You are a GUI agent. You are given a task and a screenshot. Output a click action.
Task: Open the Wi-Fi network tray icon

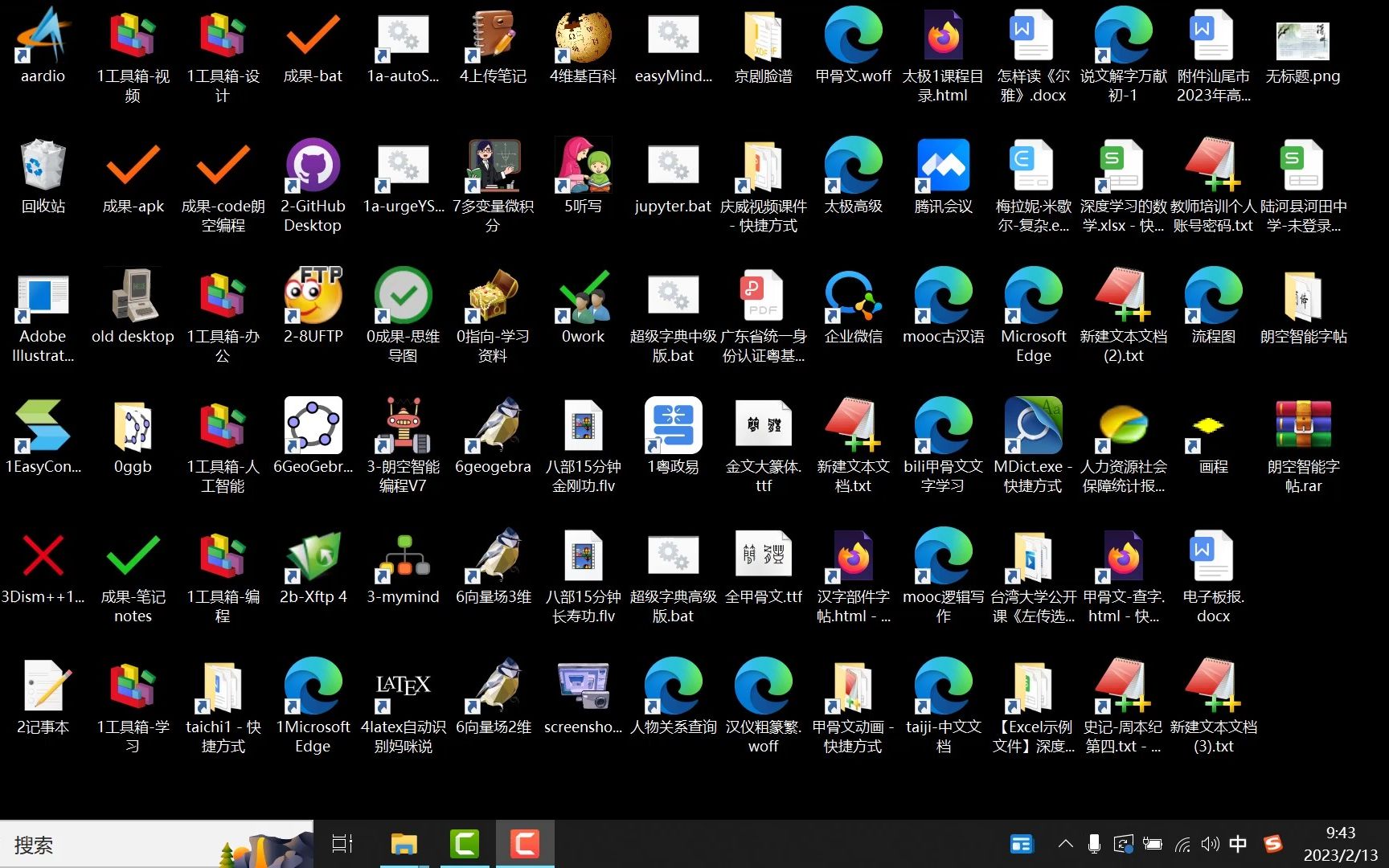point(1182,844)
